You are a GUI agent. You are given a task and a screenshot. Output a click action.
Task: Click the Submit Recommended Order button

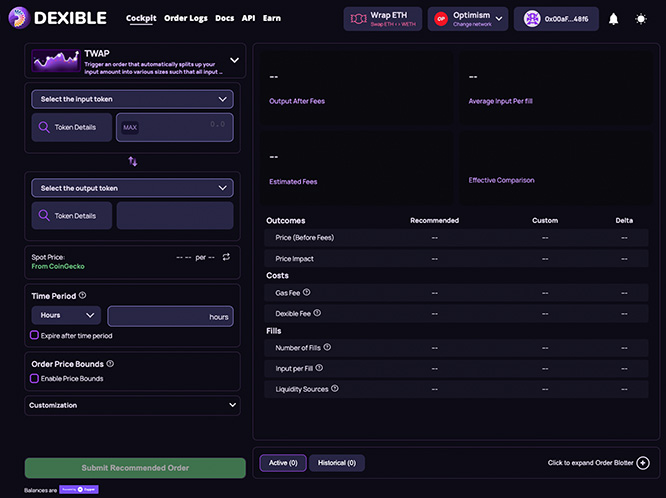pos(135,468)
